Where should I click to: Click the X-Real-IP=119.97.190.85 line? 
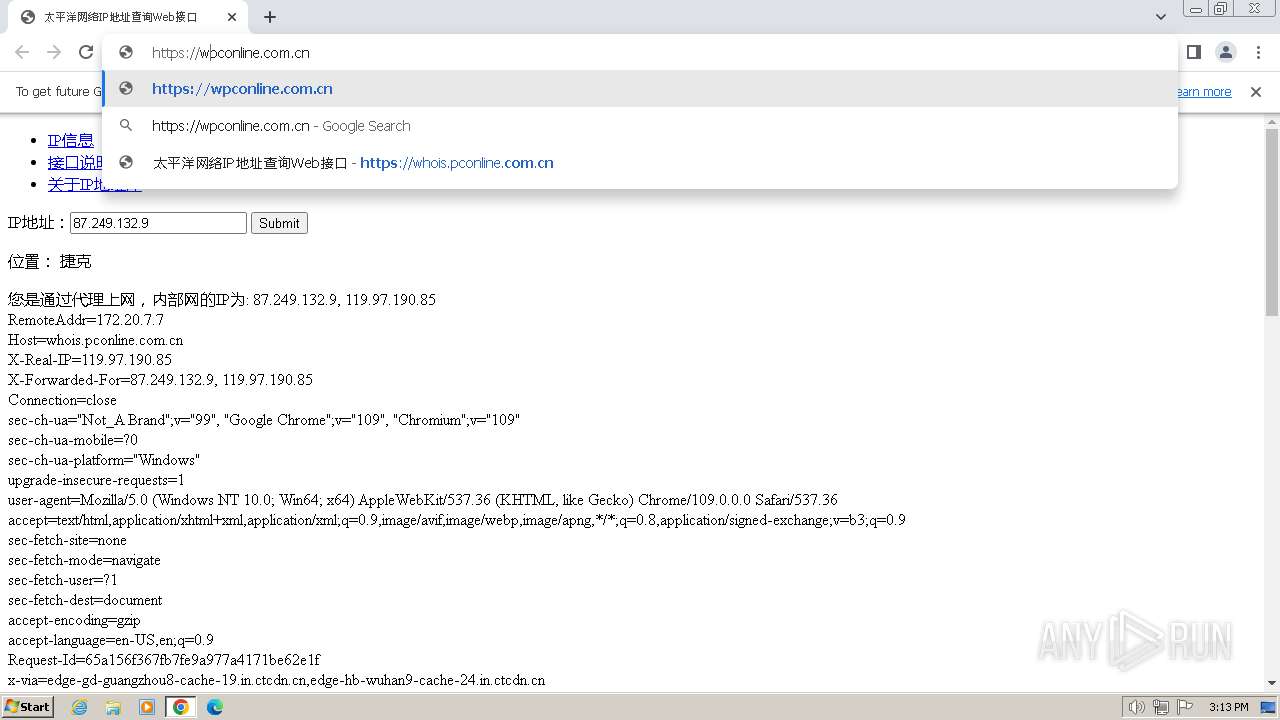pyautogui.click(x=90, y=360)
